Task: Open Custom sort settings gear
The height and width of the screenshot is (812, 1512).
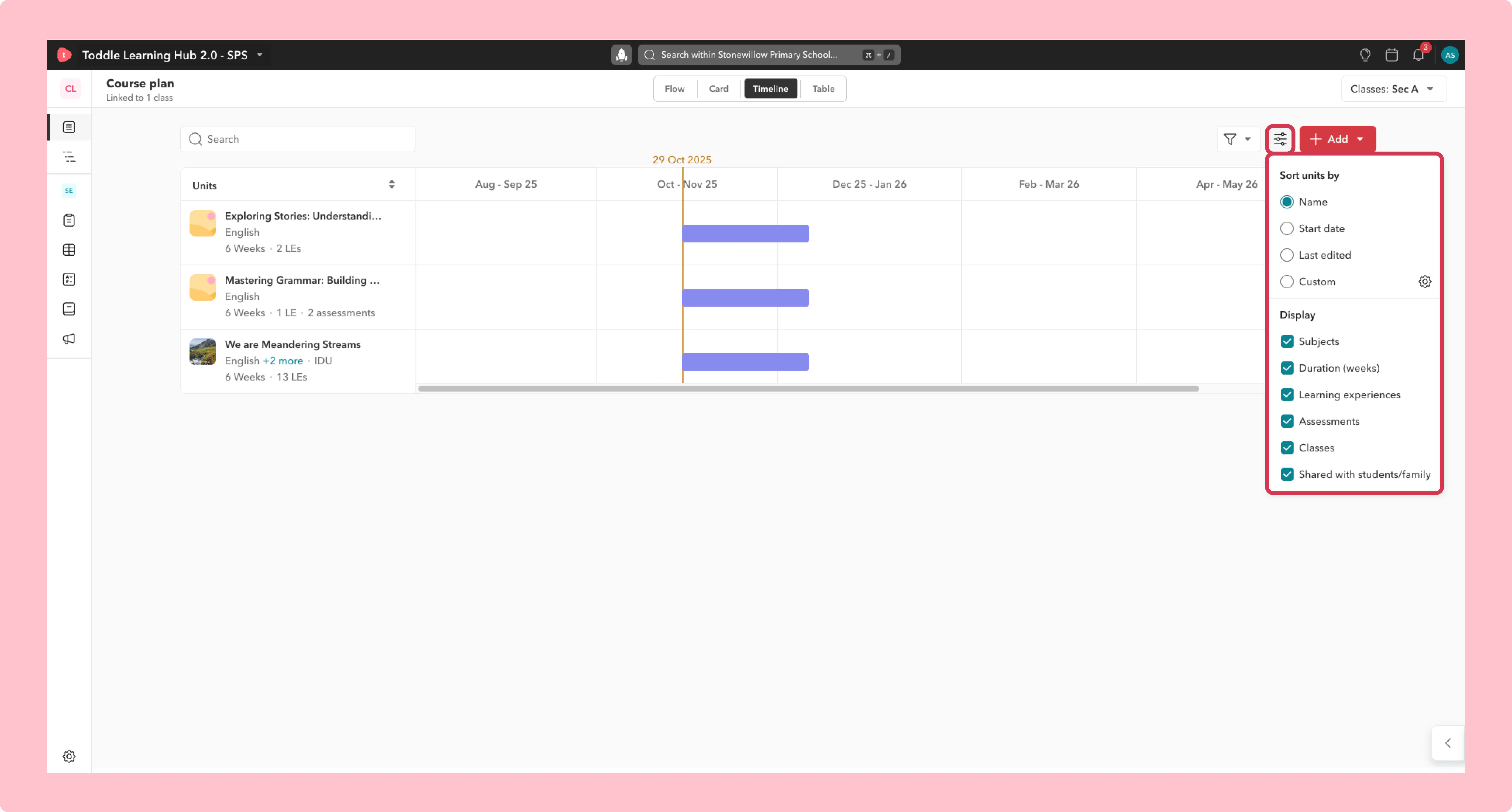Action: (x=1425, y=282)
